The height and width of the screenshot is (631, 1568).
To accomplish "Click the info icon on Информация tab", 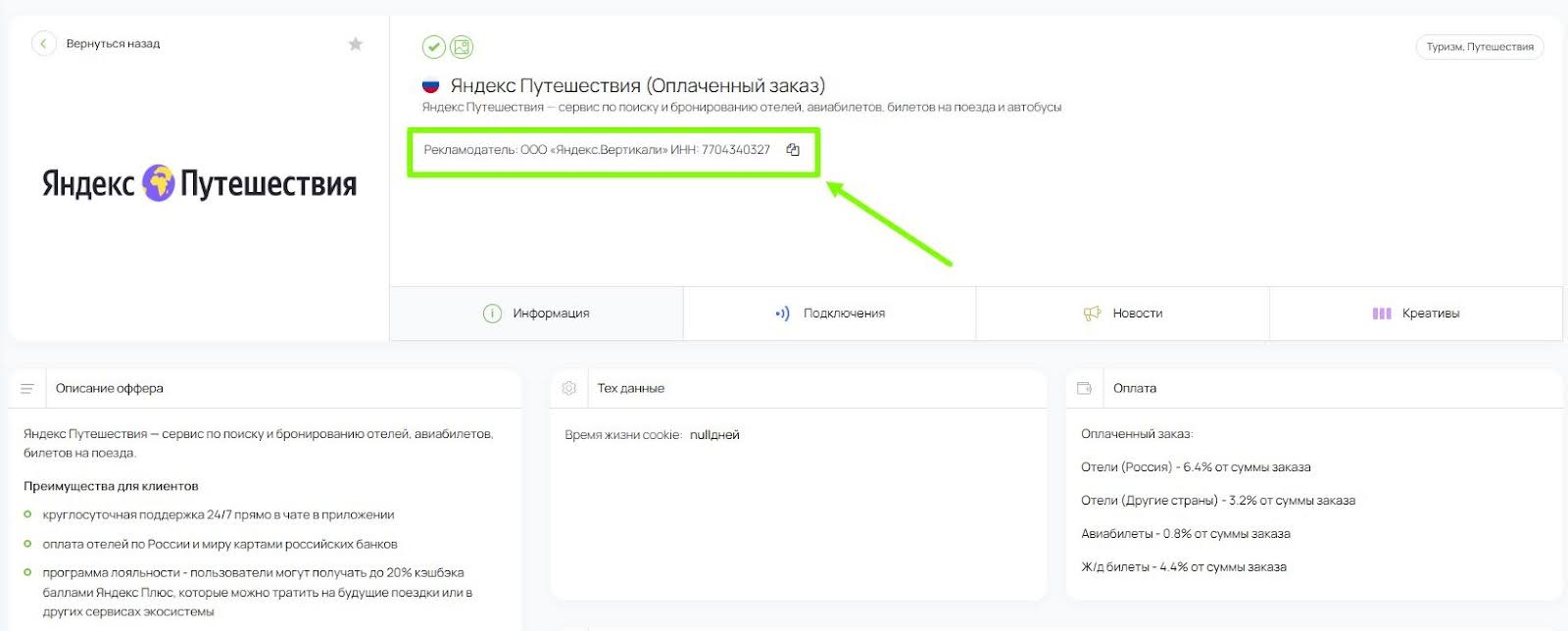I will click(x=492, y=314).
